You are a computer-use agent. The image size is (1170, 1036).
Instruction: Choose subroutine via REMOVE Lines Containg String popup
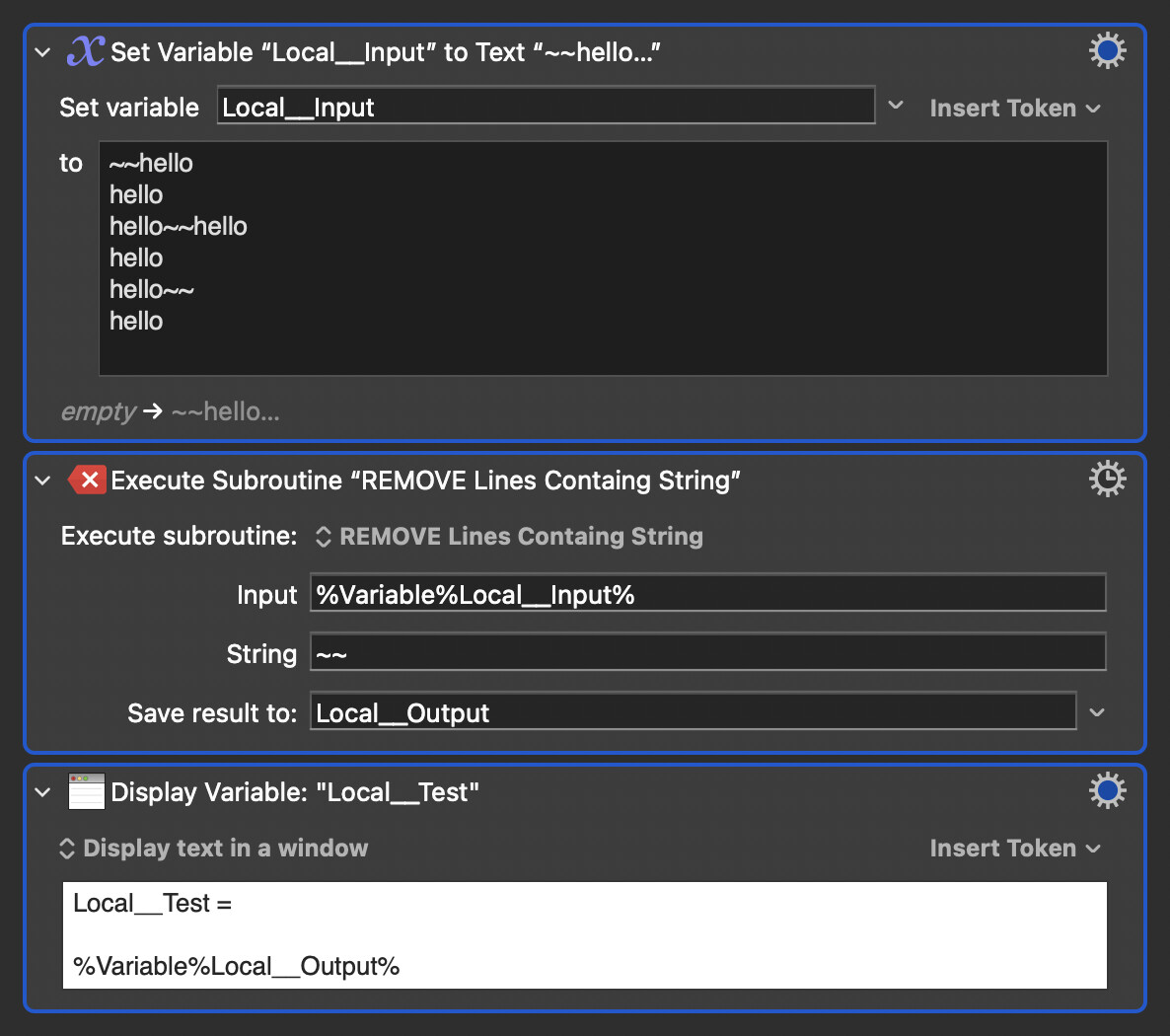[510, 536]
